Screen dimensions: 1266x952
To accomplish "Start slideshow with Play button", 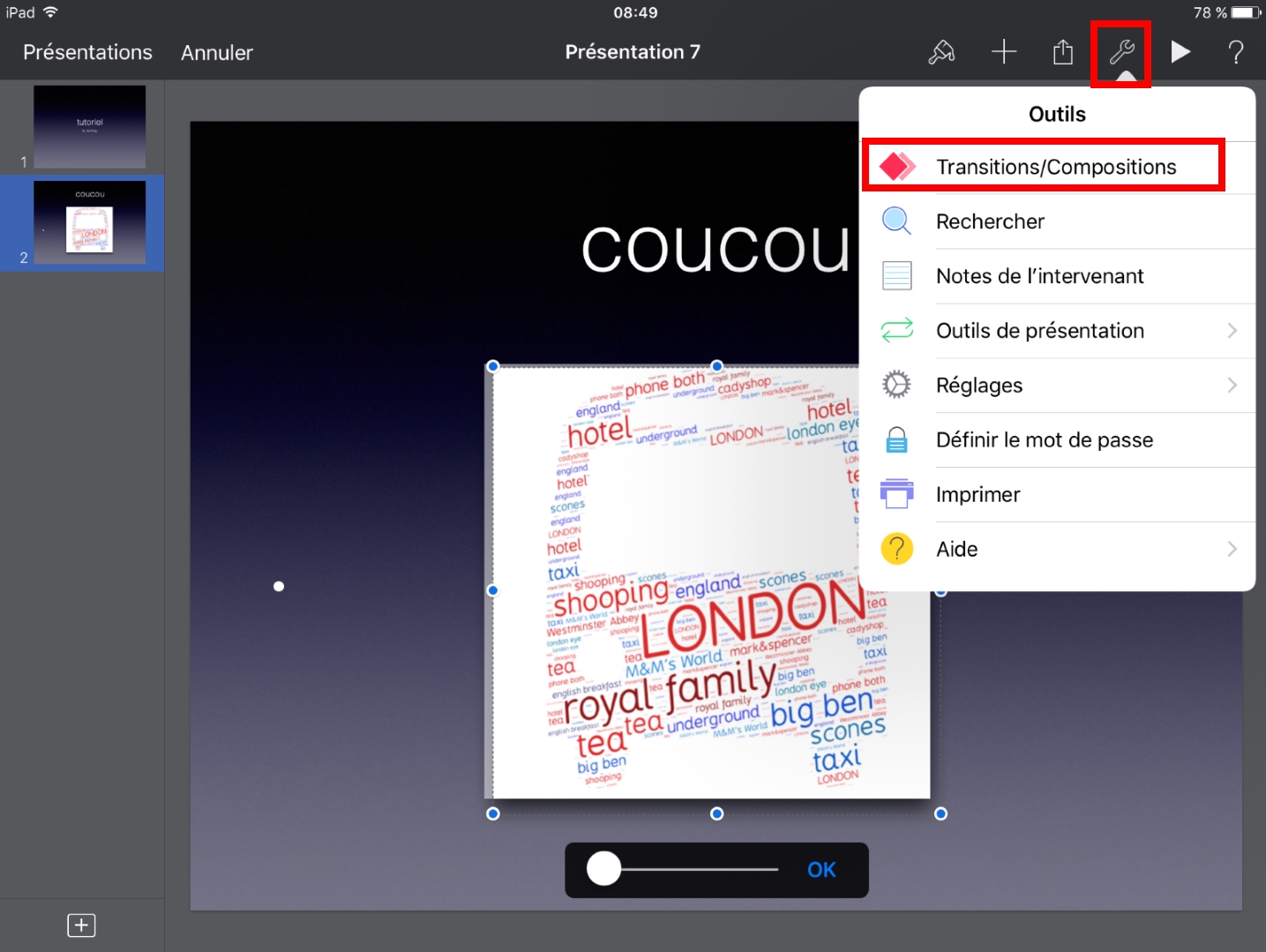I will tap(1180, 53).
